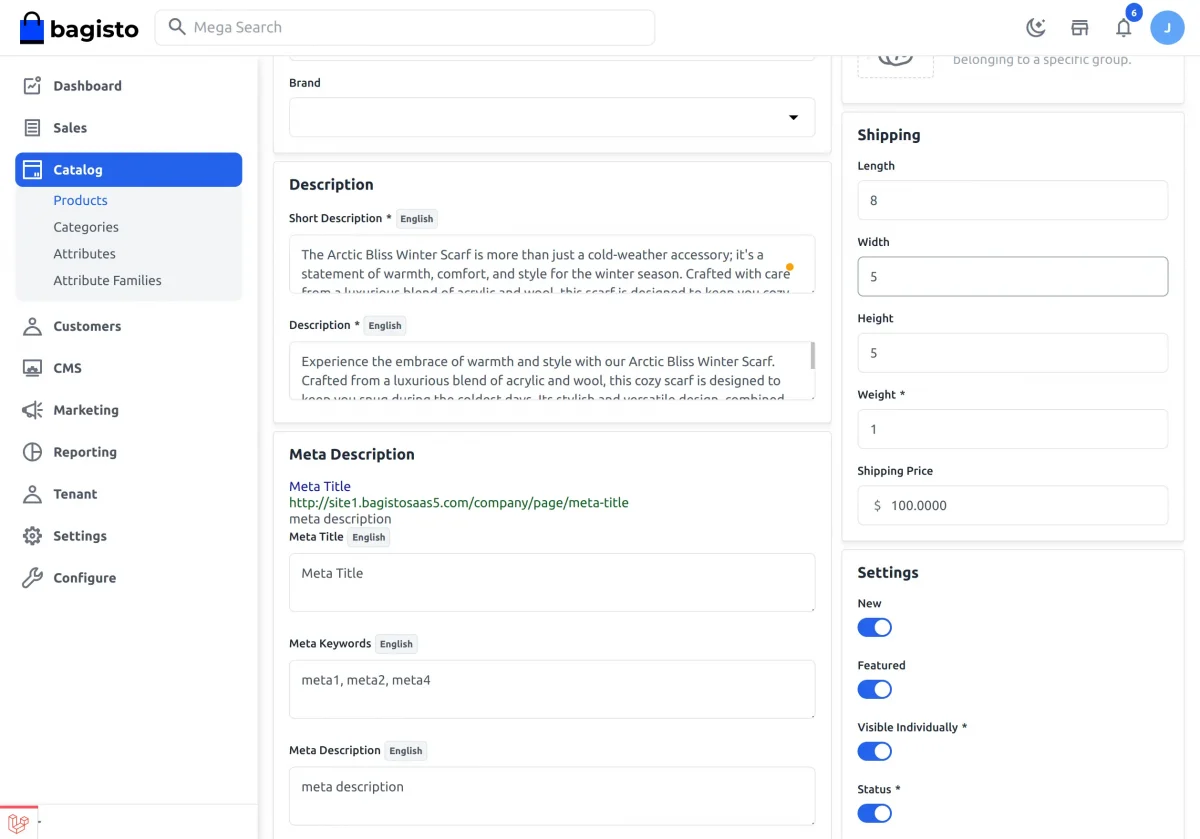The image size is (1200, 839).
Task: Open notifications bell icon
Action: coord(1124,28)
